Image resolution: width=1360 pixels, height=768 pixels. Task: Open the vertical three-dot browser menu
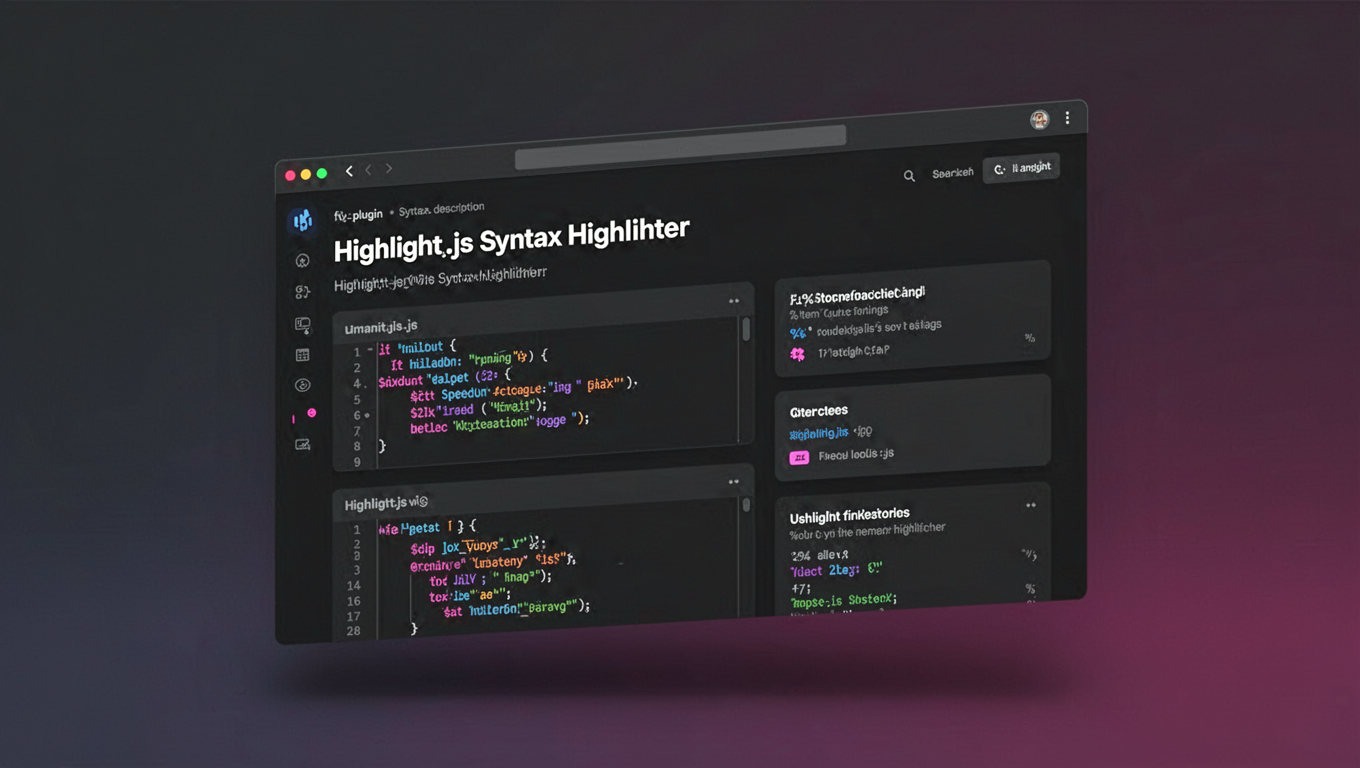[x=1068, y=118]
